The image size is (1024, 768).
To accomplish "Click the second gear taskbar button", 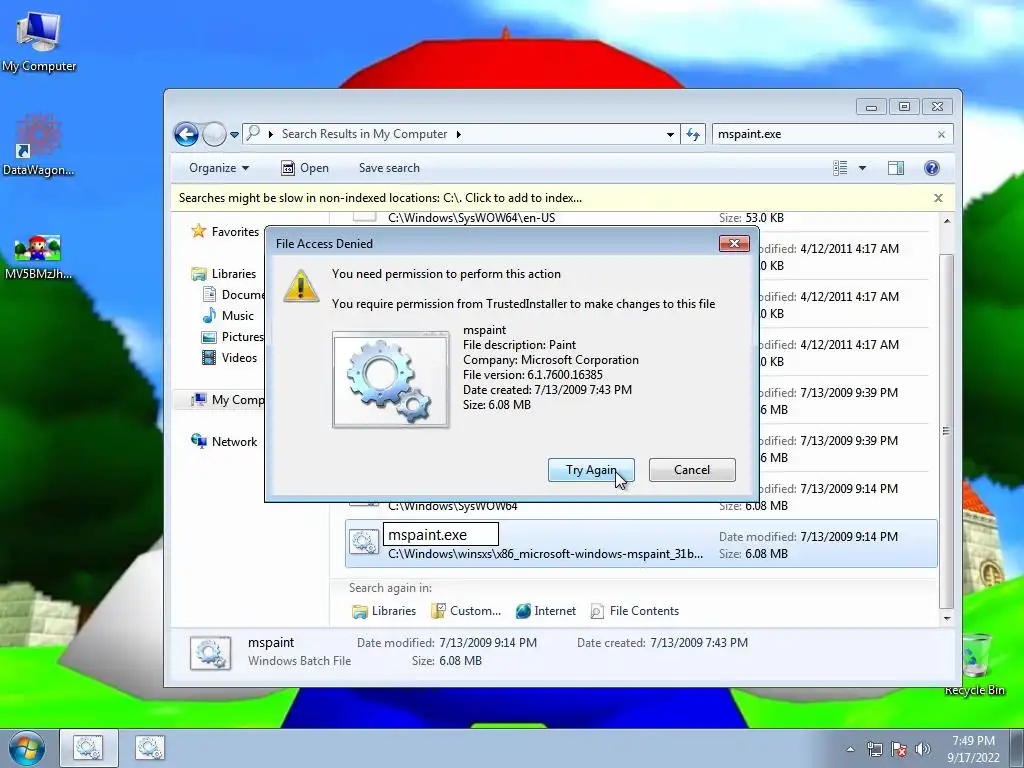I will coord(150,748).
